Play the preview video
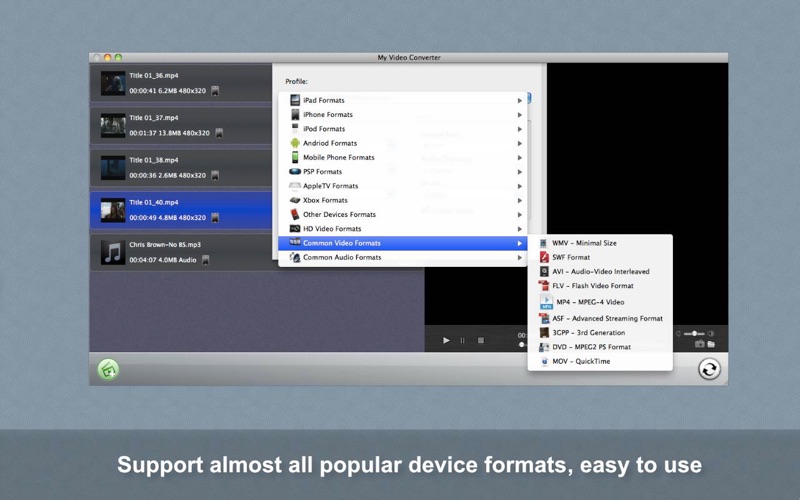The height and width of the screenshot is (500, 800). pyautogui.click(x=446, y=340)
